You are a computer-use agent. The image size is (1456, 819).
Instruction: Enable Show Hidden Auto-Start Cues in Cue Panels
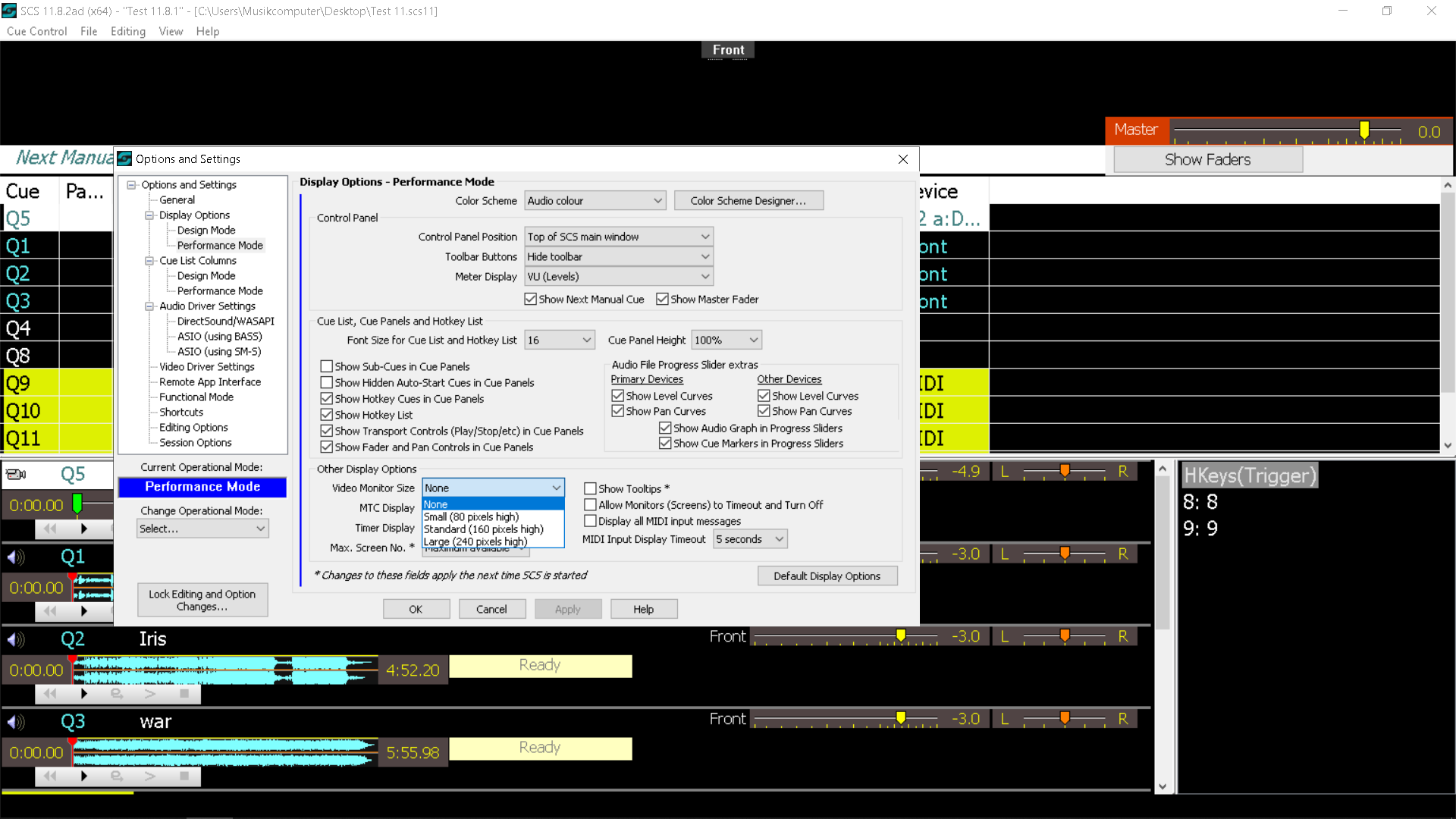pos(327,382)
